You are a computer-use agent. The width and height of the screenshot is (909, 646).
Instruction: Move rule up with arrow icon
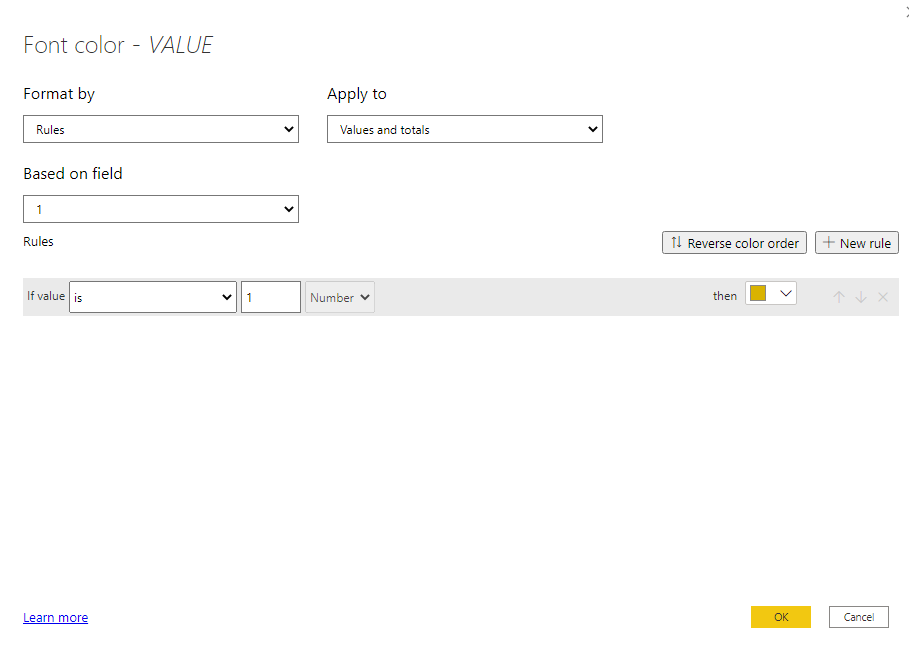pyautogui.click(x=839, y=297)
